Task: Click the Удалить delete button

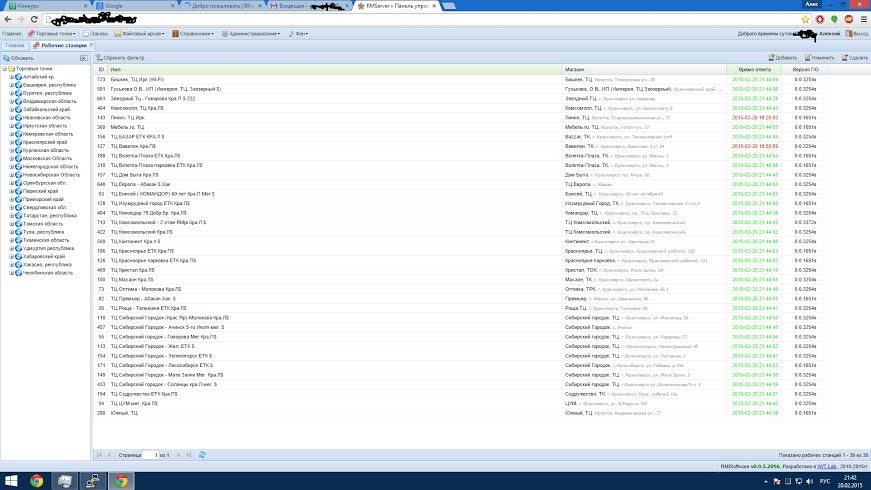Action: 854,58
